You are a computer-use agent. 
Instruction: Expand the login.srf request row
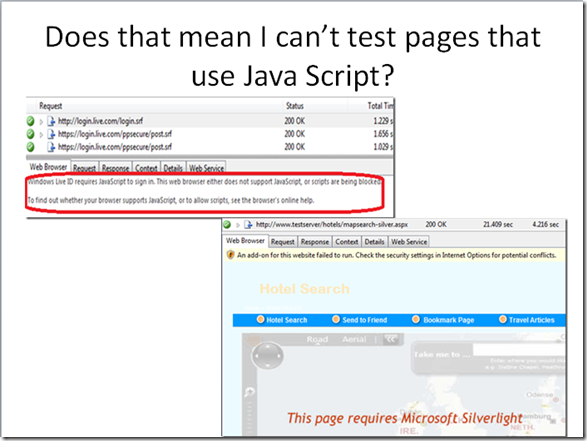click(41, 122)
